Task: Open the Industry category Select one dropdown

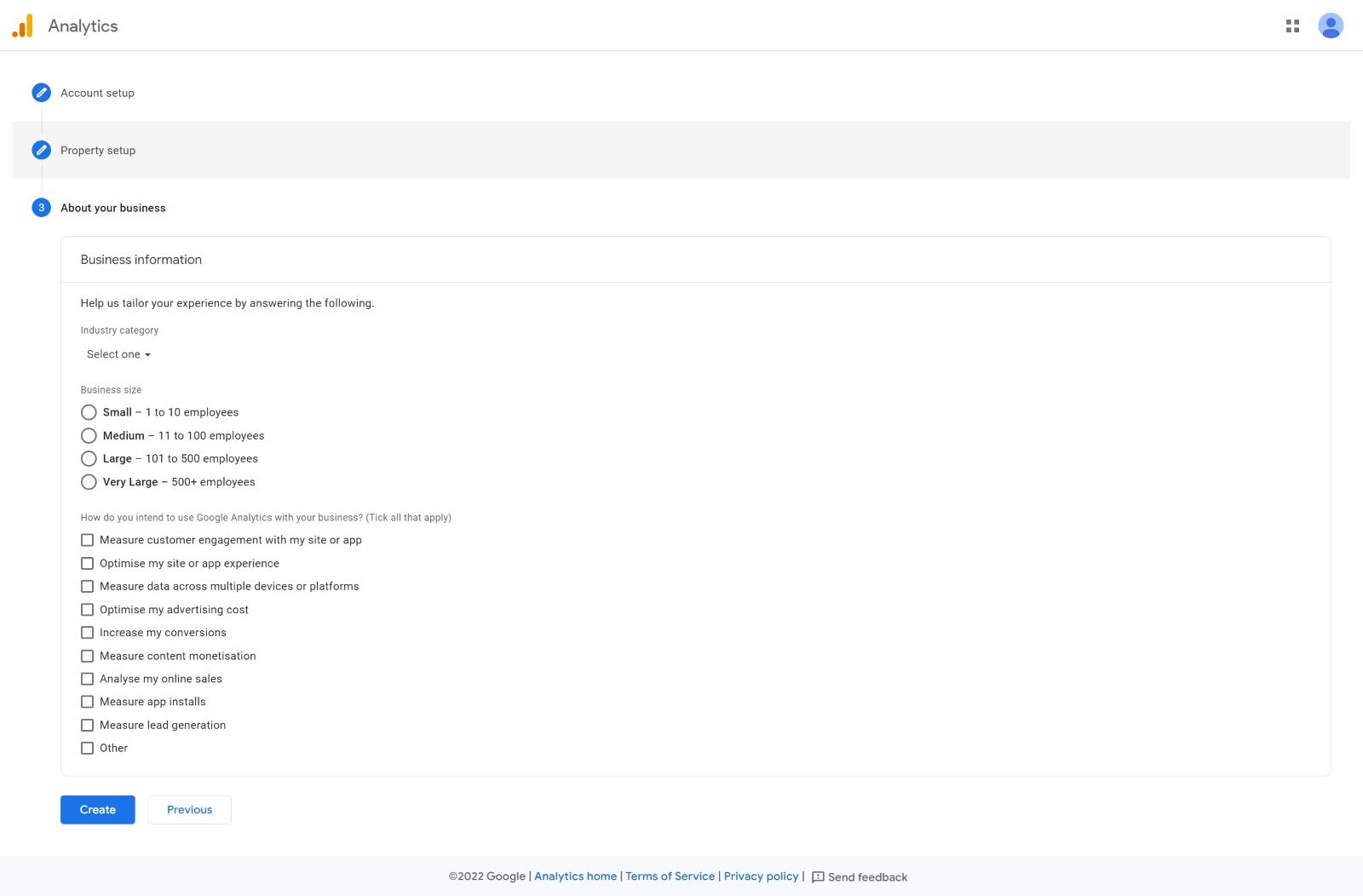Action: pyautogui.click(x=118, y=354)
